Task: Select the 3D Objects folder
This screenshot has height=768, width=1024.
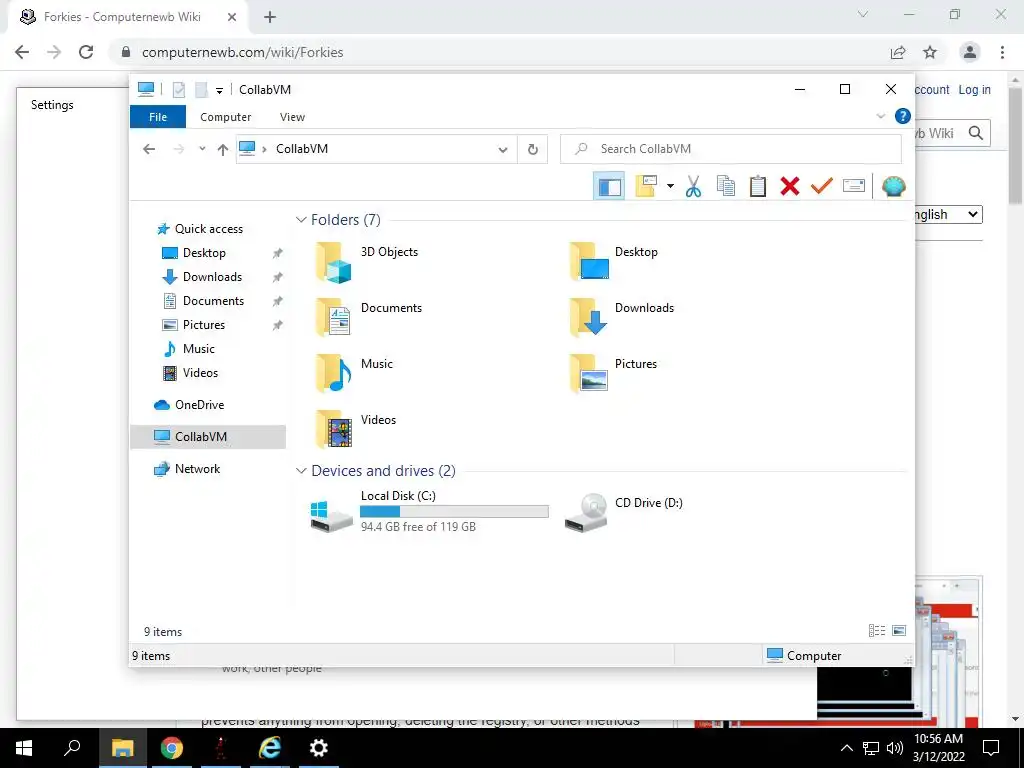Action: (x=366, y=262)
